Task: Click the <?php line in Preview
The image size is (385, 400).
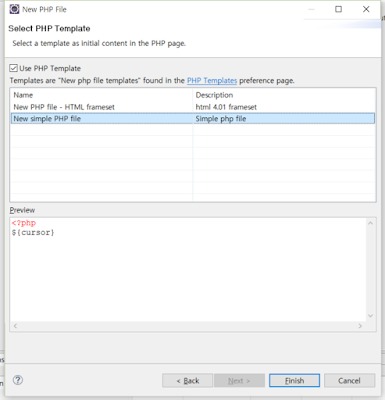Action: pos(24,223)
